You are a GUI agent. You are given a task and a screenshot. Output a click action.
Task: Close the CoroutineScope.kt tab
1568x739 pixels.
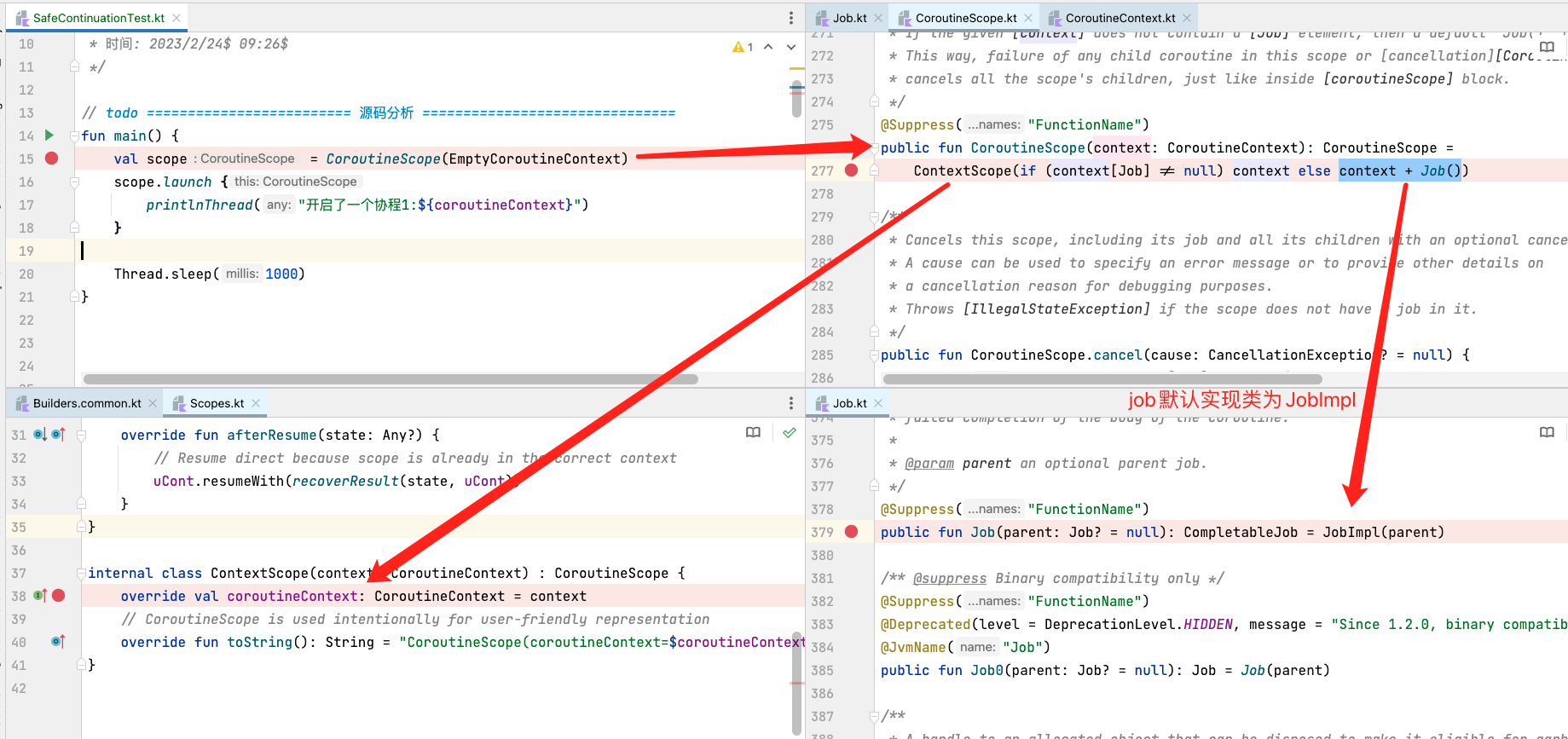coord(1028,18)
